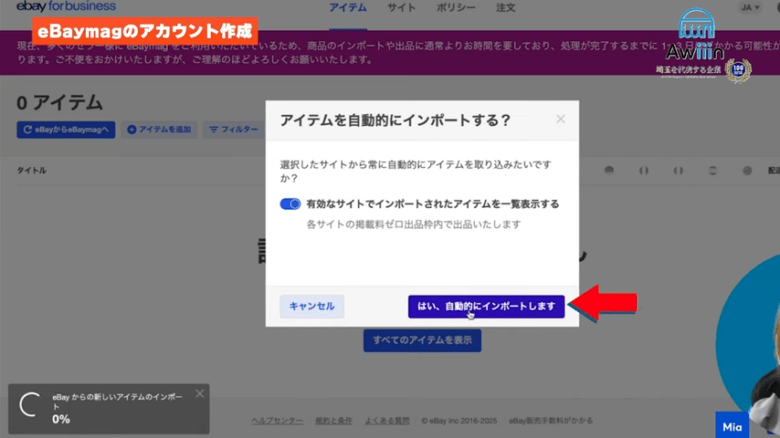The height and width of the screenshot is (438, 780).
Task: Switch to the アイテム tab
Action: pos(348,8)
